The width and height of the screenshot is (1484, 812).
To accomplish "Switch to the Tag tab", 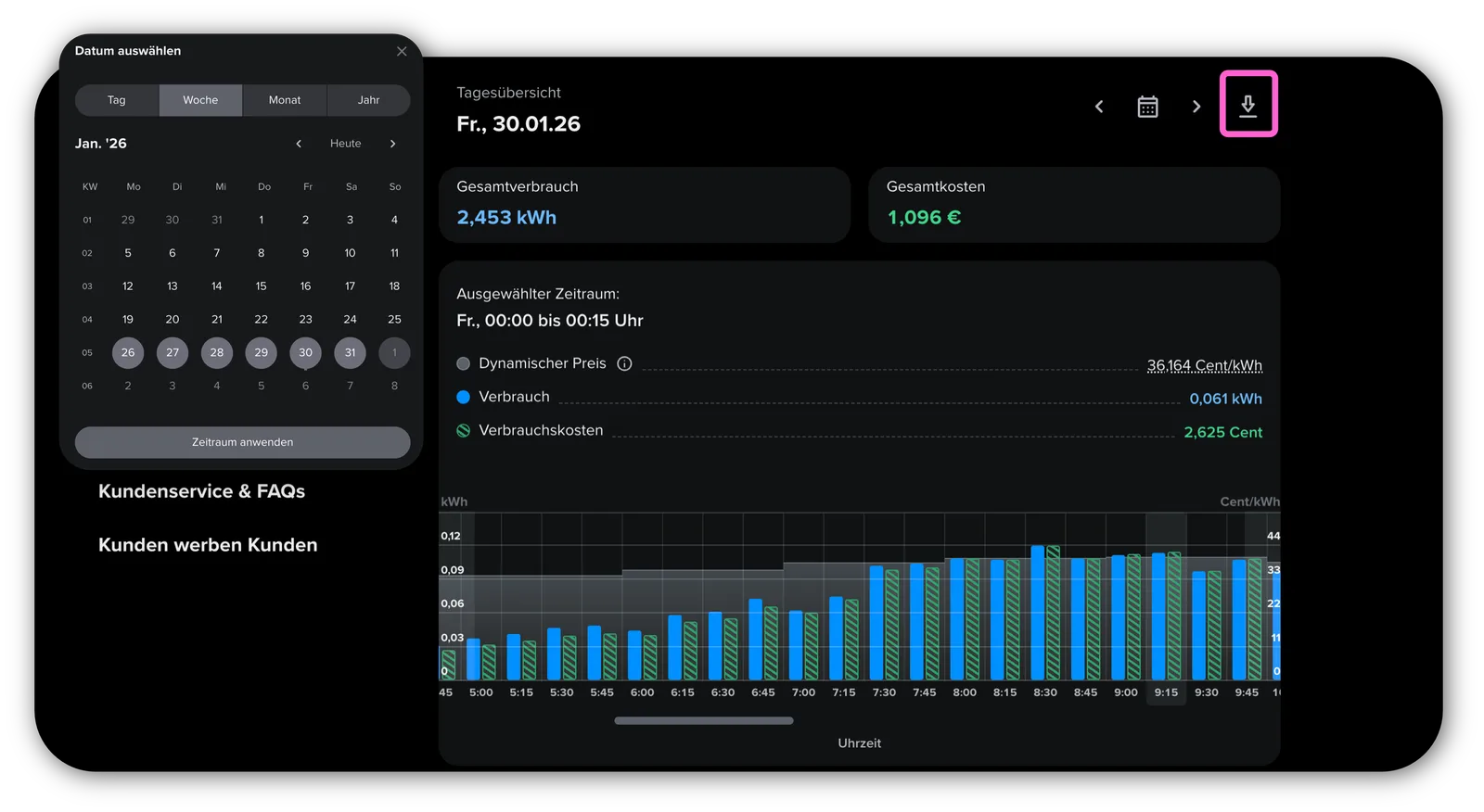I will (117, 100).
